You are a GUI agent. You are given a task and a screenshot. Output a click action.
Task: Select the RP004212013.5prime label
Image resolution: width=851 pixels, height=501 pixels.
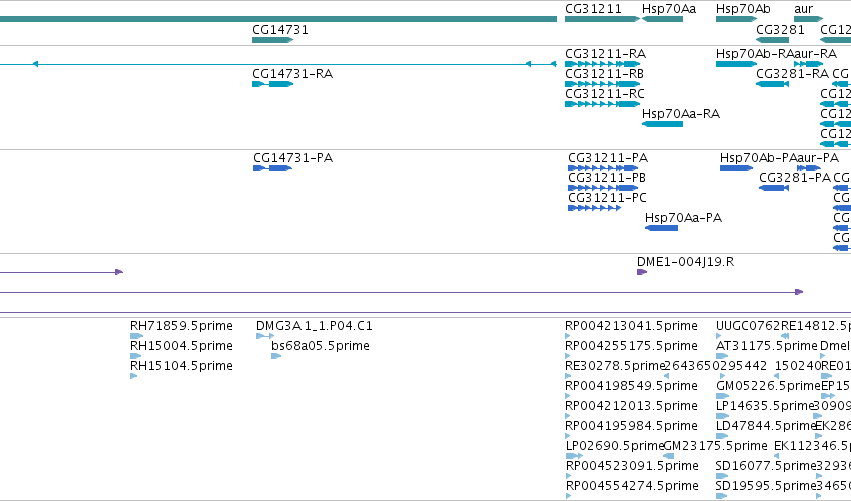pos(631,406)
